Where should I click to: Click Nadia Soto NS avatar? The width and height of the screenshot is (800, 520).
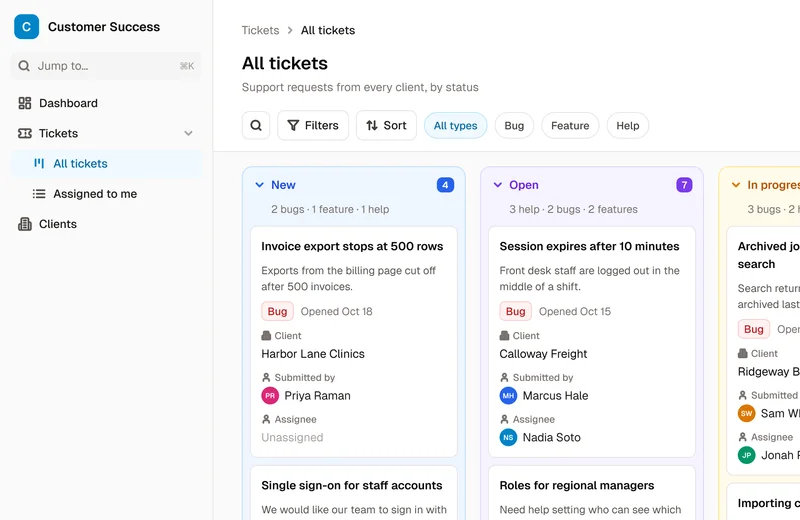point(508,437)
